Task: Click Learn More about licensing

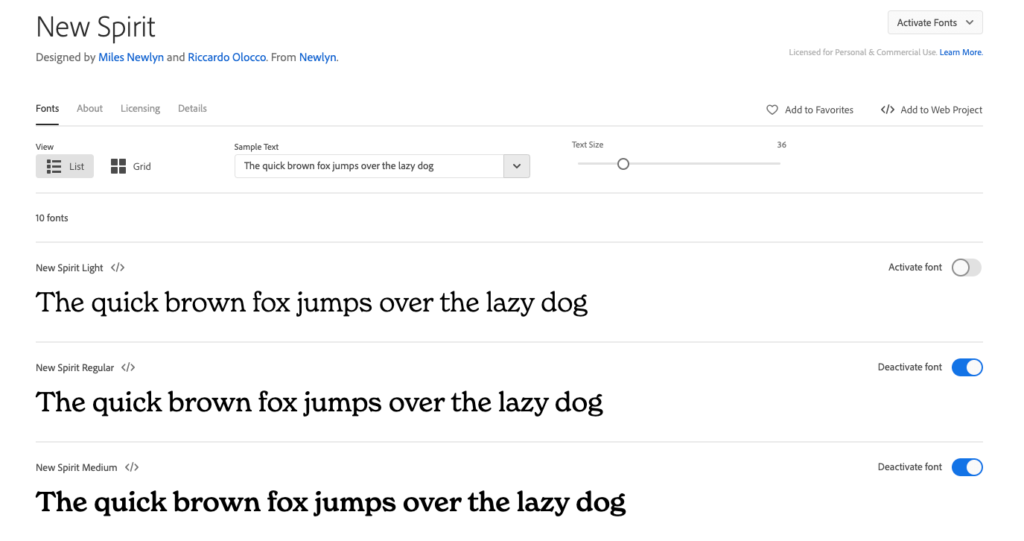Action: pos(961,52)
